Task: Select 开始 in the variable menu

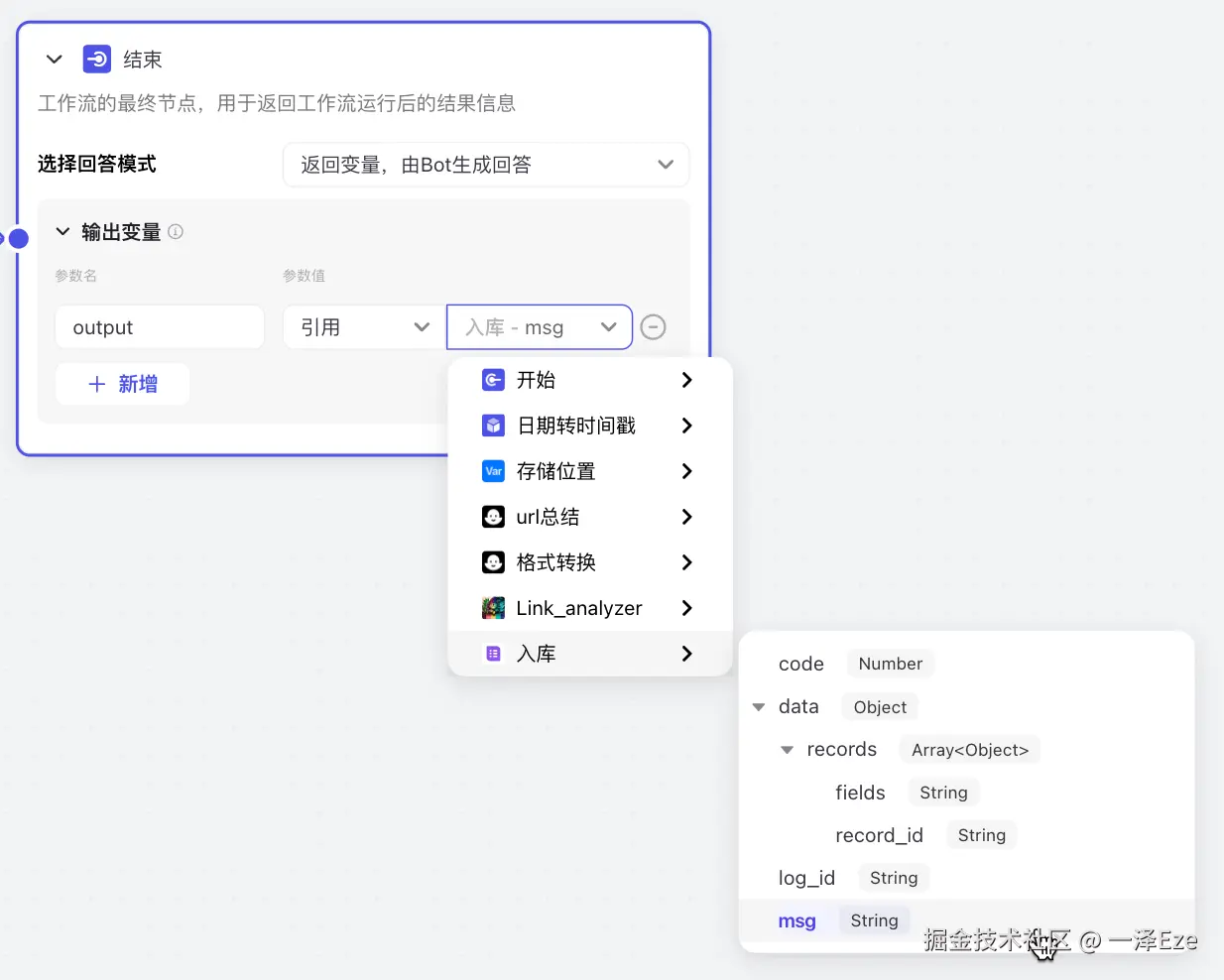Action: pos(590,380)
